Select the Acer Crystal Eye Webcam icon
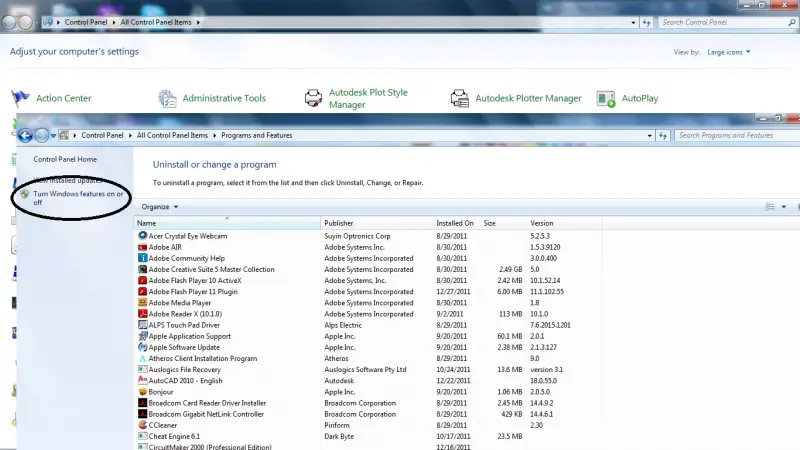The width and height of the screenshot is (800, 450). click(142, 236)
